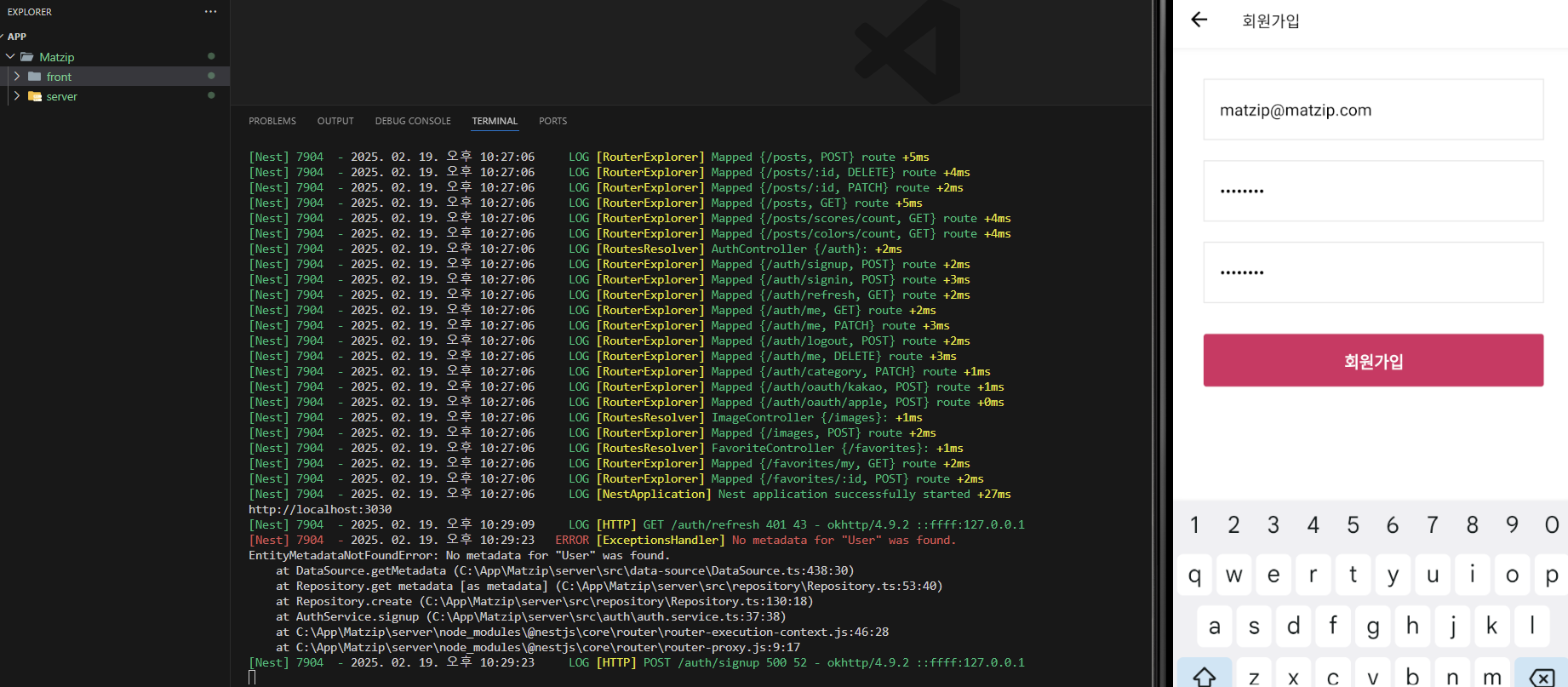
Task: Collapse the Matzip folder chevron
Action: point(10,57)
